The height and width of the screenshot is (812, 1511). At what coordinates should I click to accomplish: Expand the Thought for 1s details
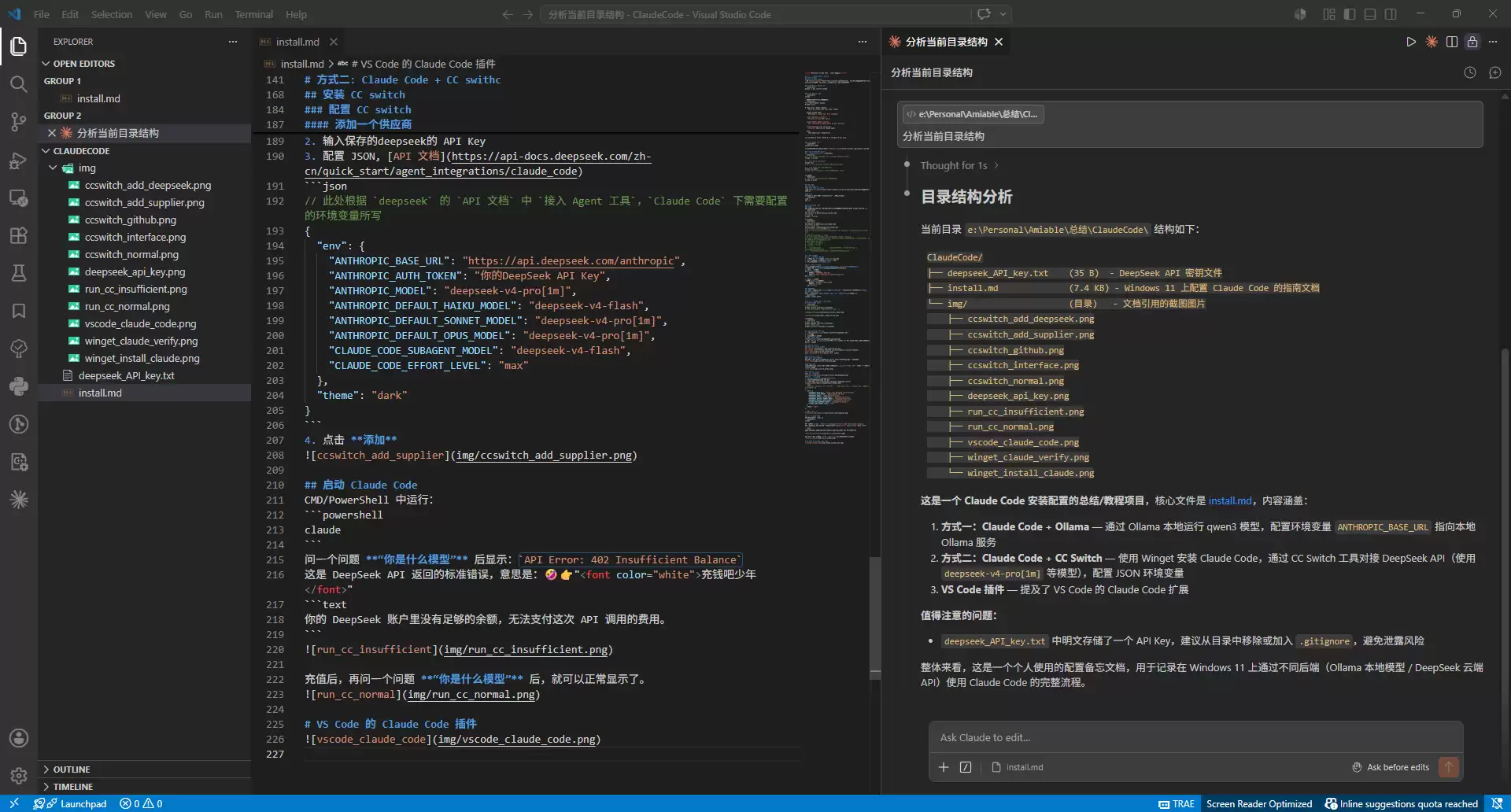pos(959,165)
